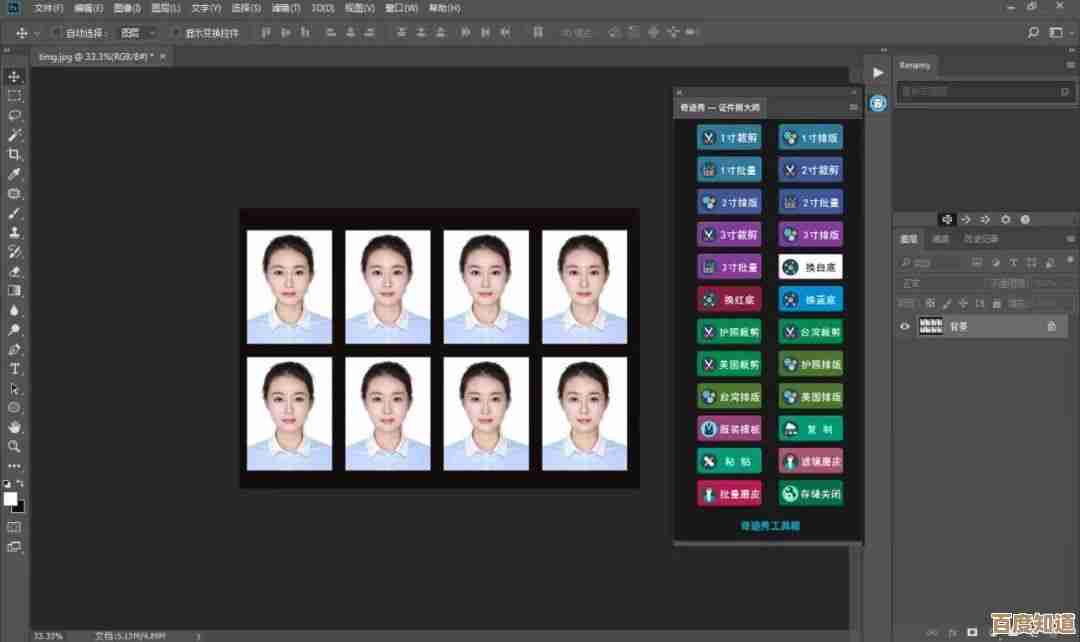This screenshot has width=1080, height=642.
Task: Toggle the 显示变换控件 checkbox
Action: tap(176, 33)
